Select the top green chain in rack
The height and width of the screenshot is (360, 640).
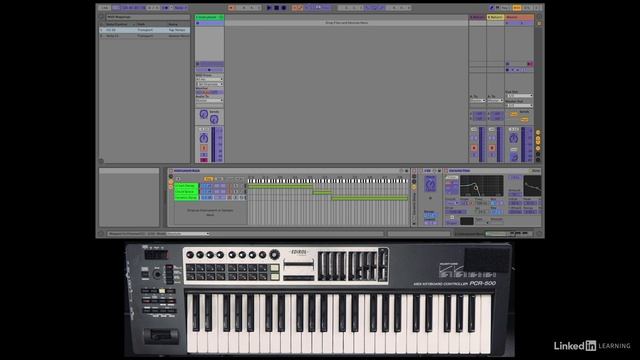pos(186,186)
